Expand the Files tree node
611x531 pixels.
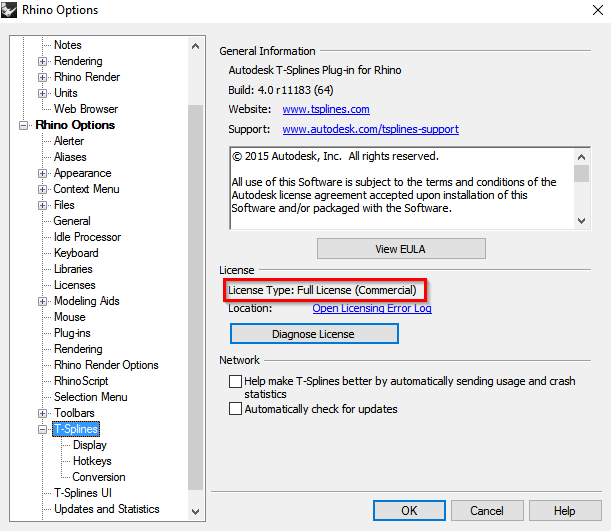pos(42,205)
